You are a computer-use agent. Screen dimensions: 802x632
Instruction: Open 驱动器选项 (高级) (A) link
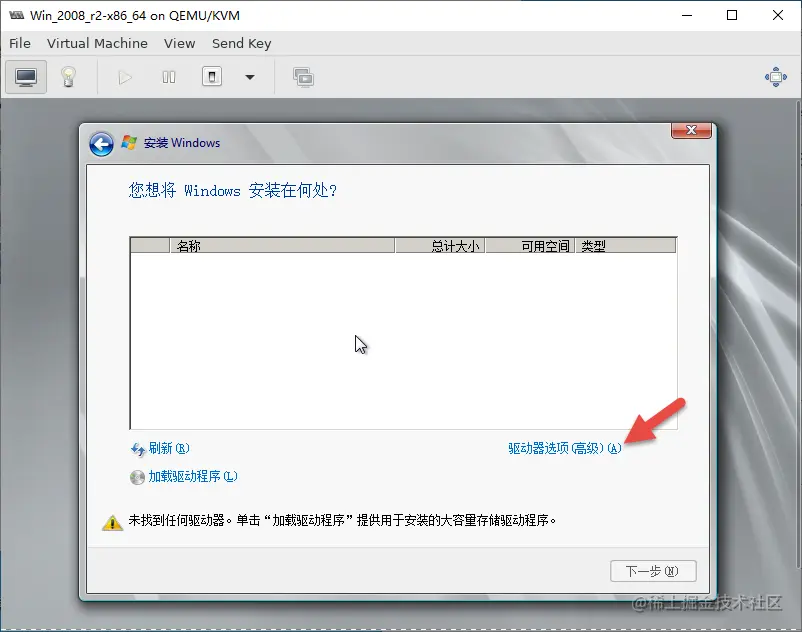565,448
